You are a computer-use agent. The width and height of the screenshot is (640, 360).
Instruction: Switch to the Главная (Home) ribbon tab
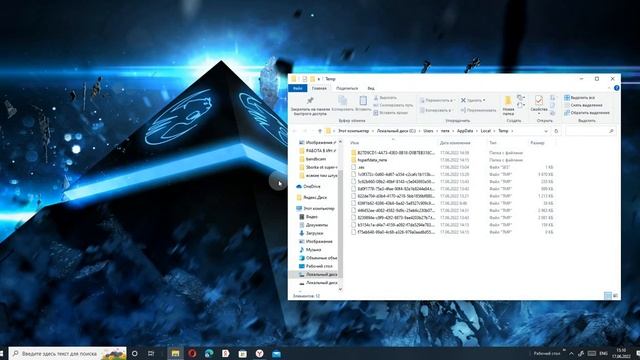coord(319,88)
